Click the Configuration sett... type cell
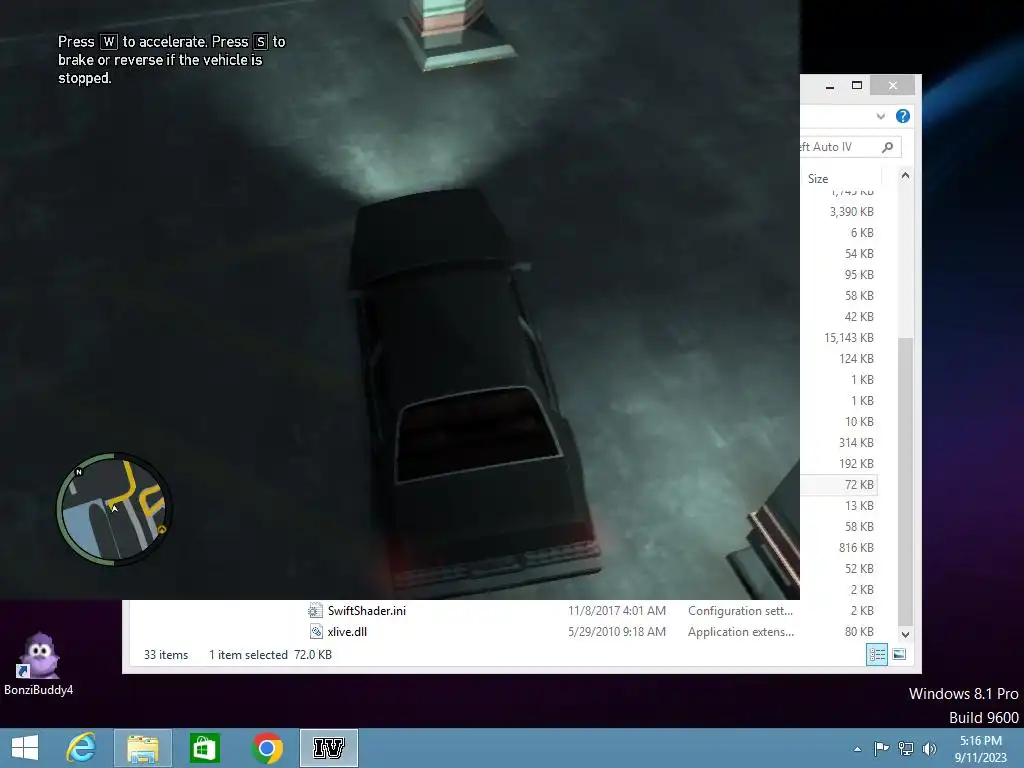The height and width of the screenshot is (768, 1024). click(x=740, y=611)
